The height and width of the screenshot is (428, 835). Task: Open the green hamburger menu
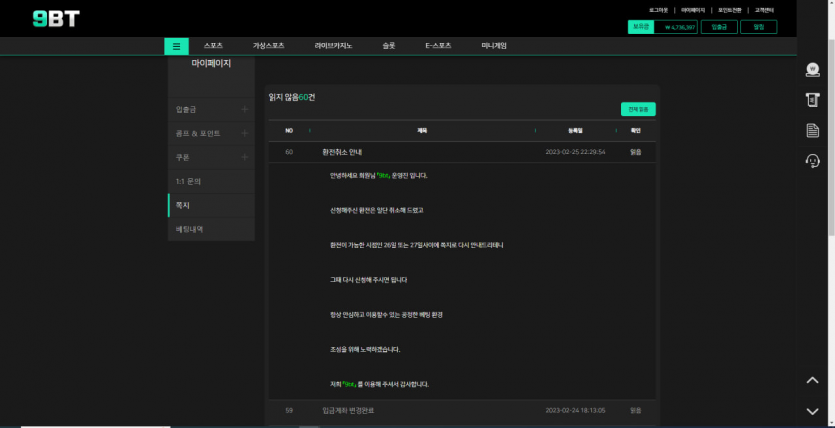(x=176, y=46)
